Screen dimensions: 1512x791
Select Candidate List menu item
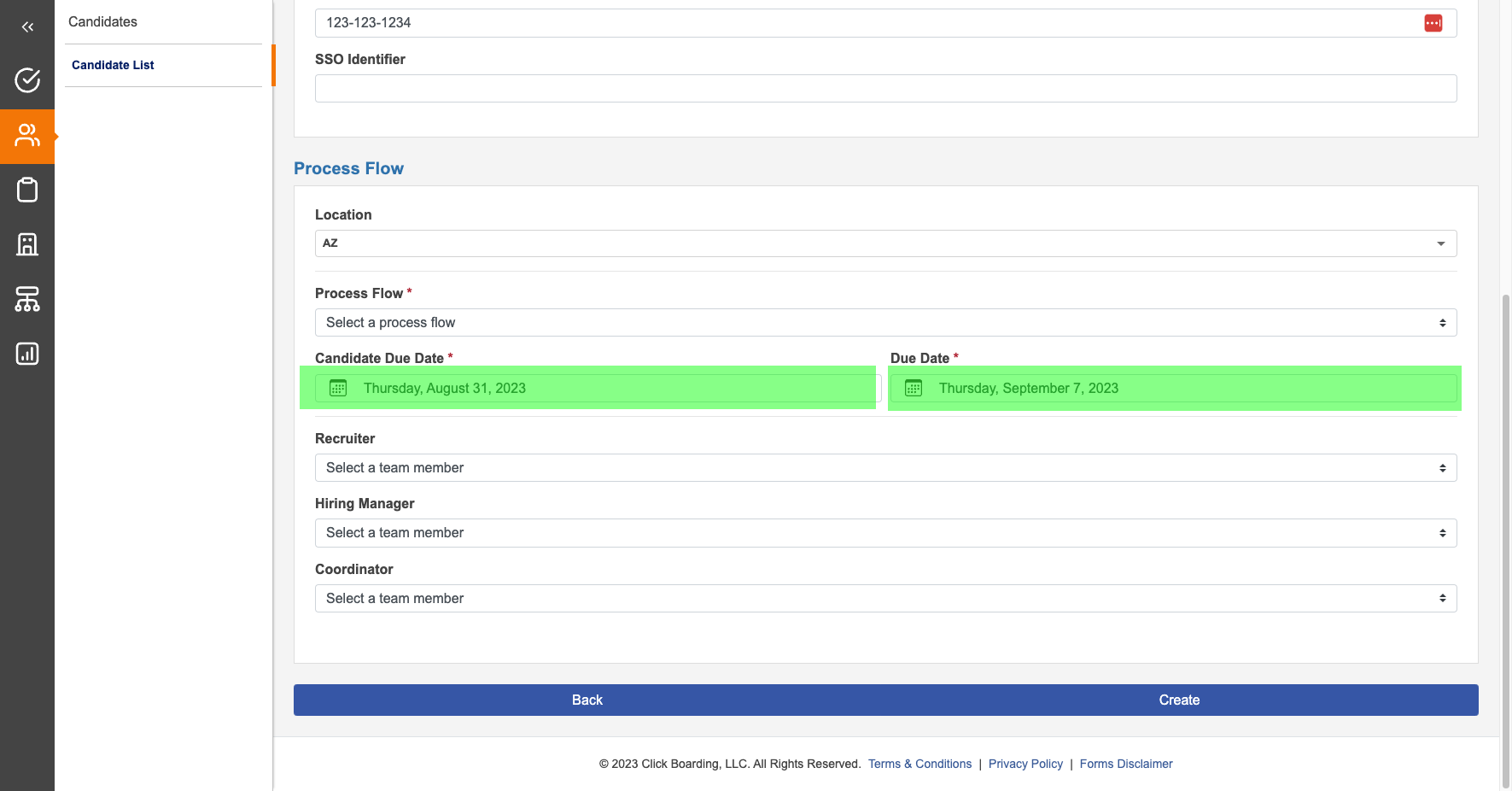coord(113,65)
